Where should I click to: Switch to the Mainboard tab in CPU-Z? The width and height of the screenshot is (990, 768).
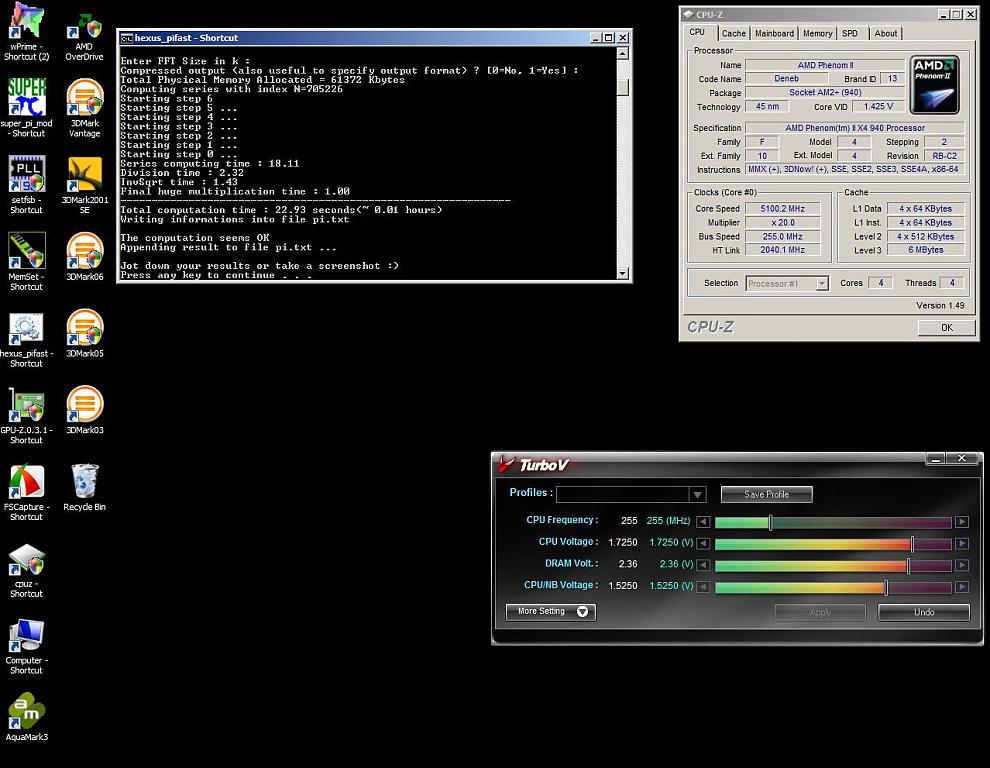coord(775,33)
